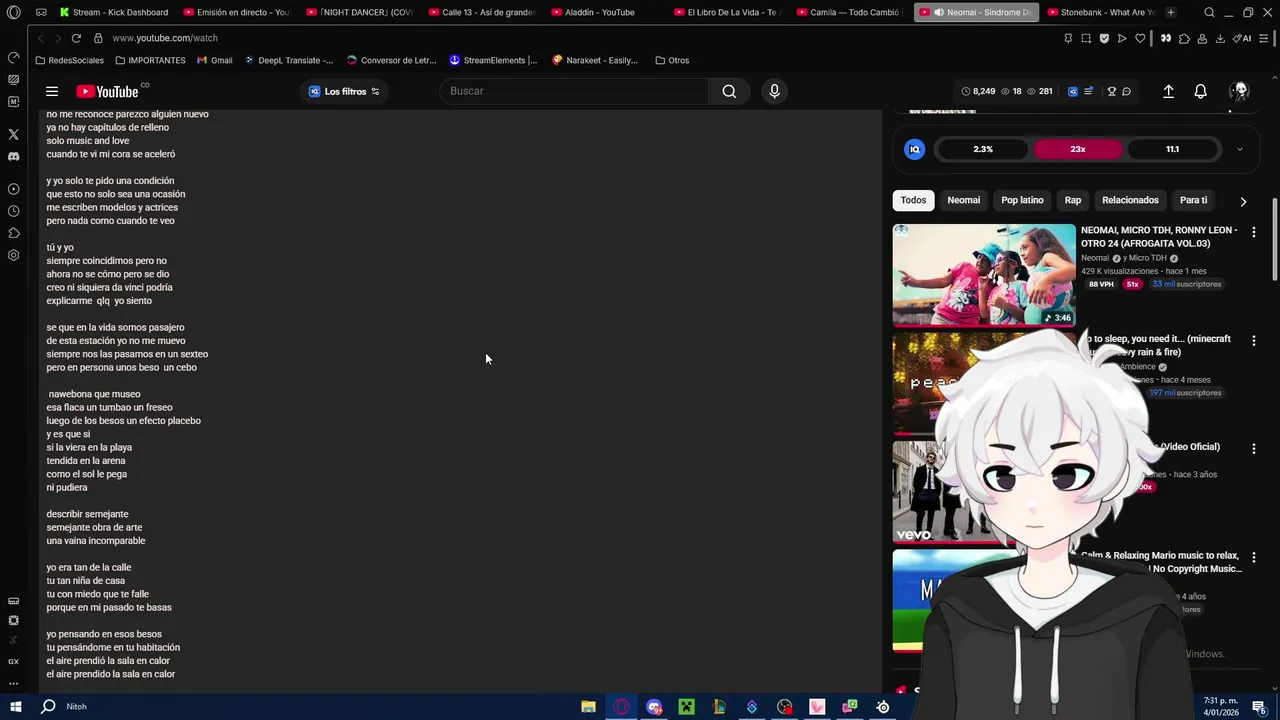Viewport: 1280px width, 720px height.
Task: Open tab search magnifier
Action: coord(1209,12)
